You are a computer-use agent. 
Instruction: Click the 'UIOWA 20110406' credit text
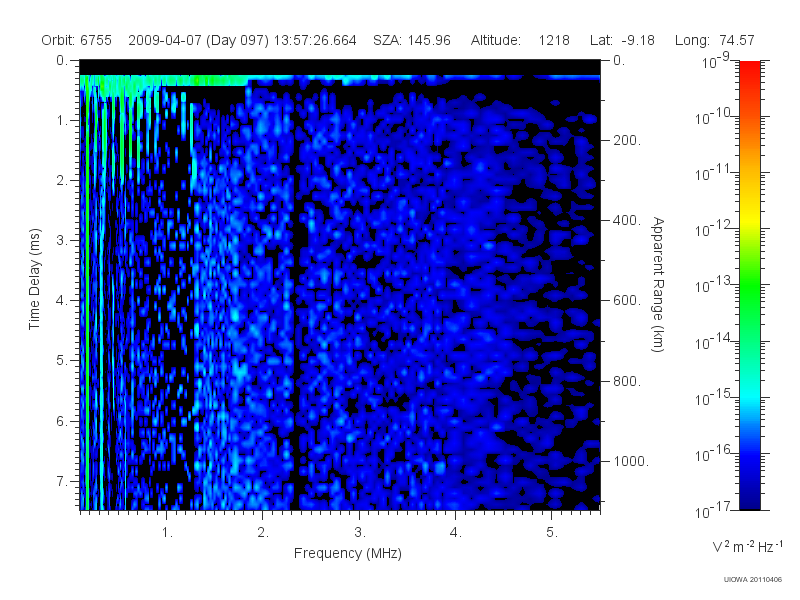point(753,580)
